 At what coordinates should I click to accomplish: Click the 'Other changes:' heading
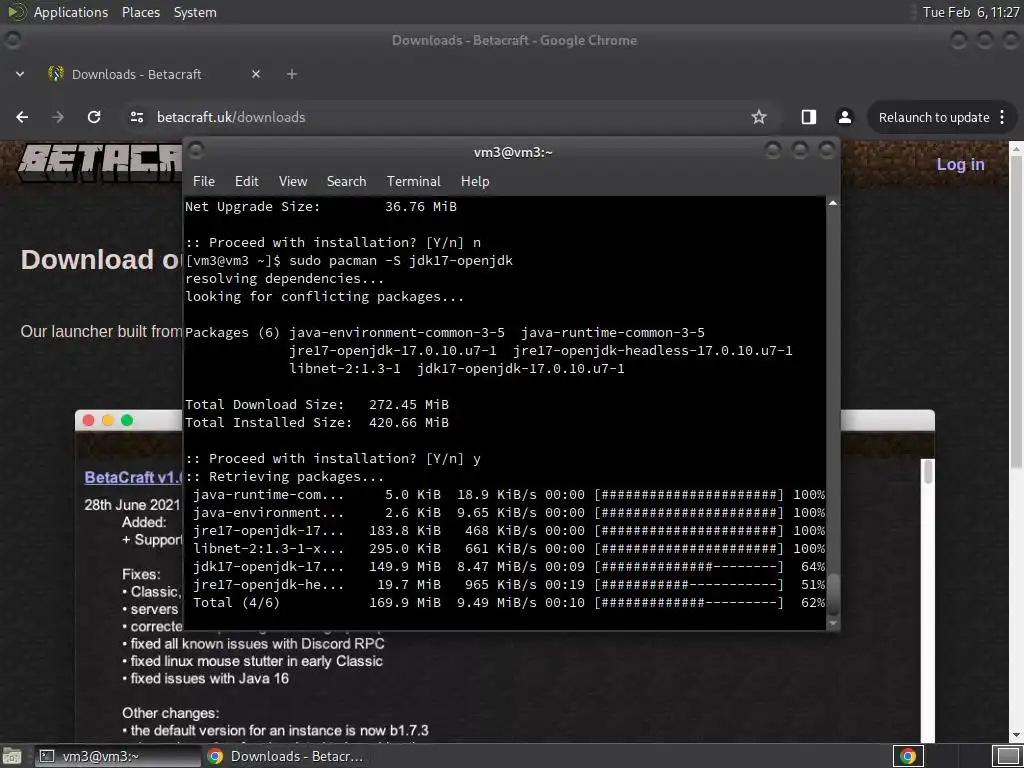[x=170, y=713]
